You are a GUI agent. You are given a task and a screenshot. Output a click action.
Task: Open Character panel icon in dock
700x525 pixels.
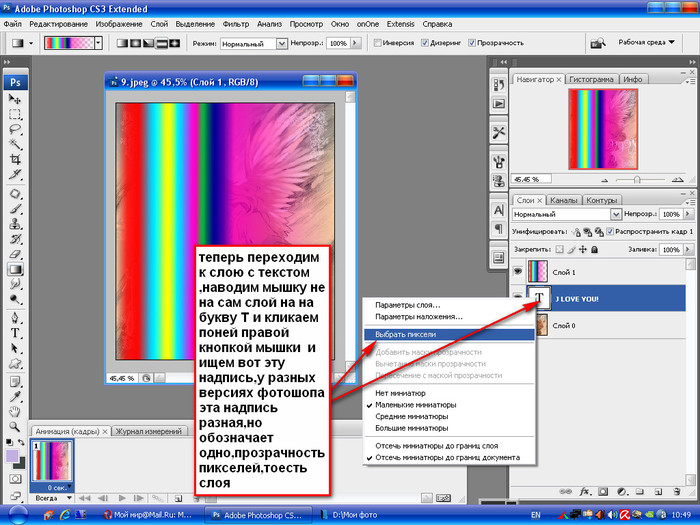pyautogui.click(x=499, y=210)
